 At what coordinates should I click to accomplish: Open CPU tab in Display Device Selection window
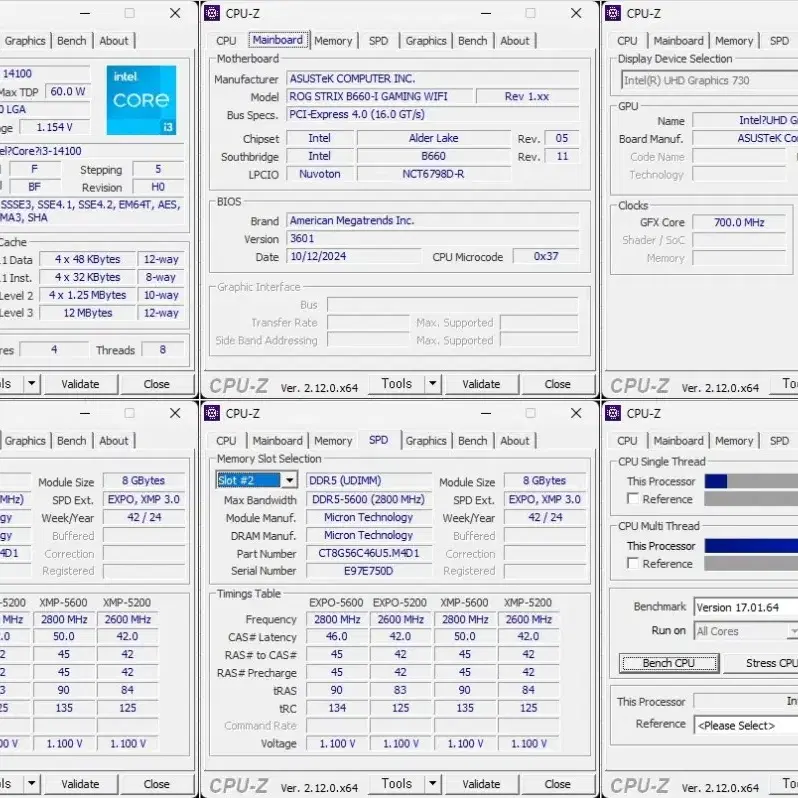[627, 41]
